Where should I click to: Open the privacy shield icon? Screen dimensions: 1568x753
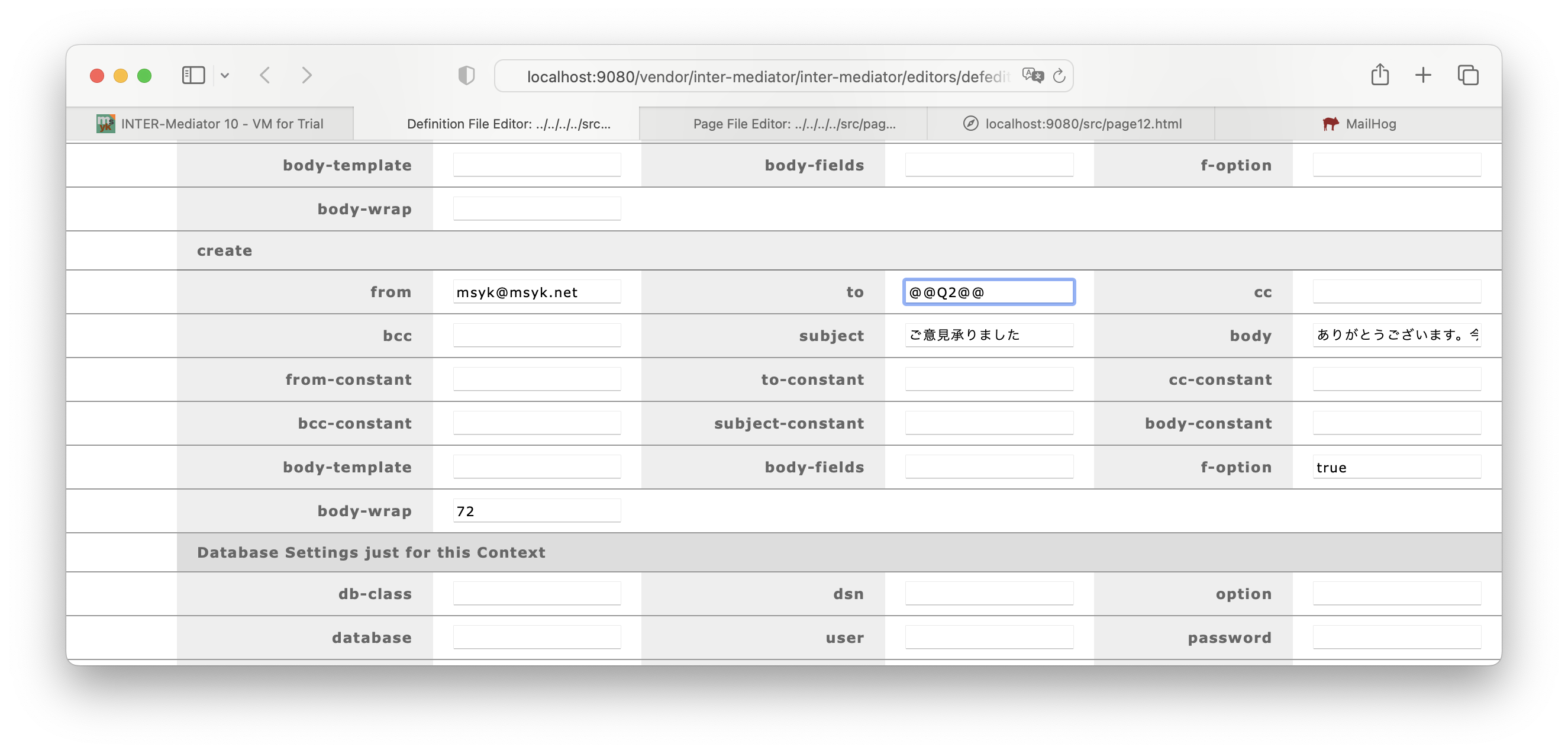pyautogui.click(x=466, y=76)
